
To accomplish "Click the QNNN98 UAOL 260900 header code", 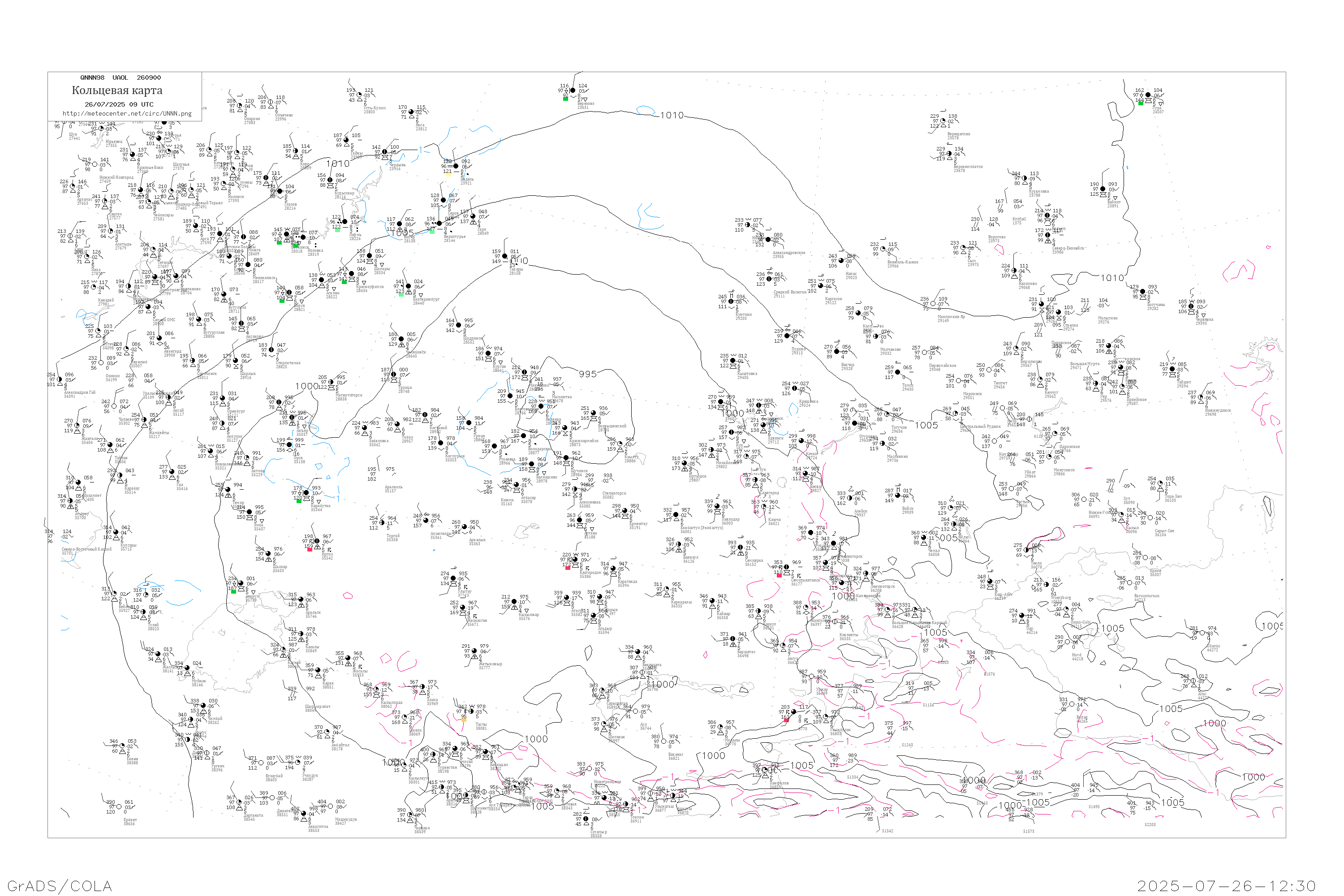I will 120,78.
